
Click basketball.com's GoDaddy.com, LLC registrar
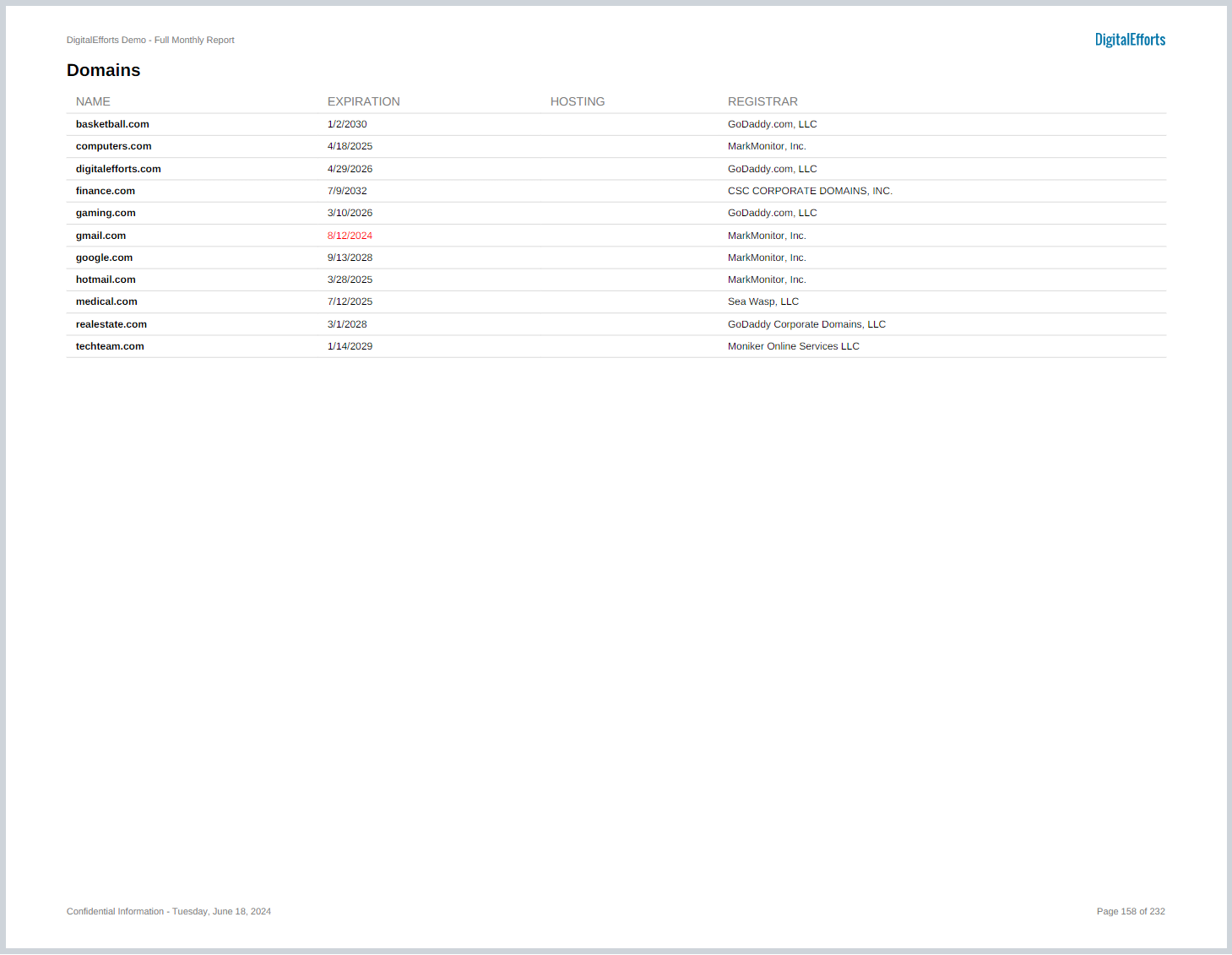(773, 124)
